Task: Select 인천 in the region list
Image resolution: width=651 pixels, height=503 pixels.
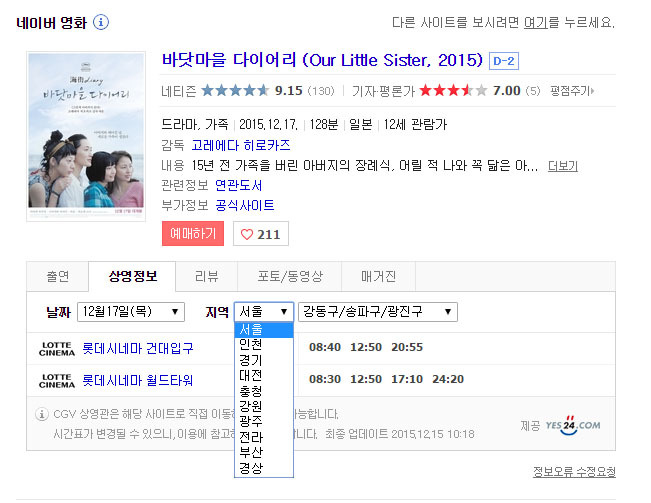Action: (264, 344)
